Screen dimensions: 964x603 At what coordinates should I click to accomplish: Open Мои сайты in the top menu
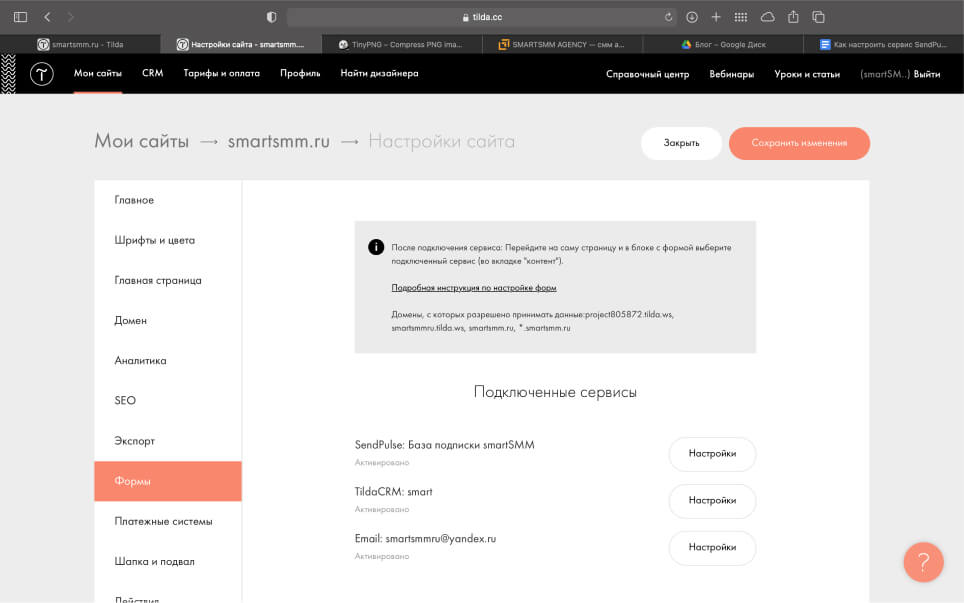click(x=98, y=73)
